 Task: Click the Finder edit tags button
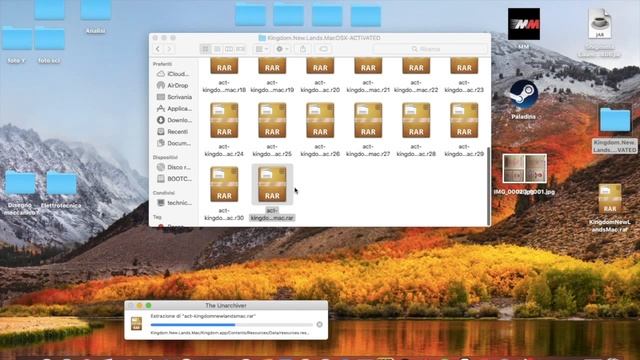pyautogui.click(x=323, y=49)
